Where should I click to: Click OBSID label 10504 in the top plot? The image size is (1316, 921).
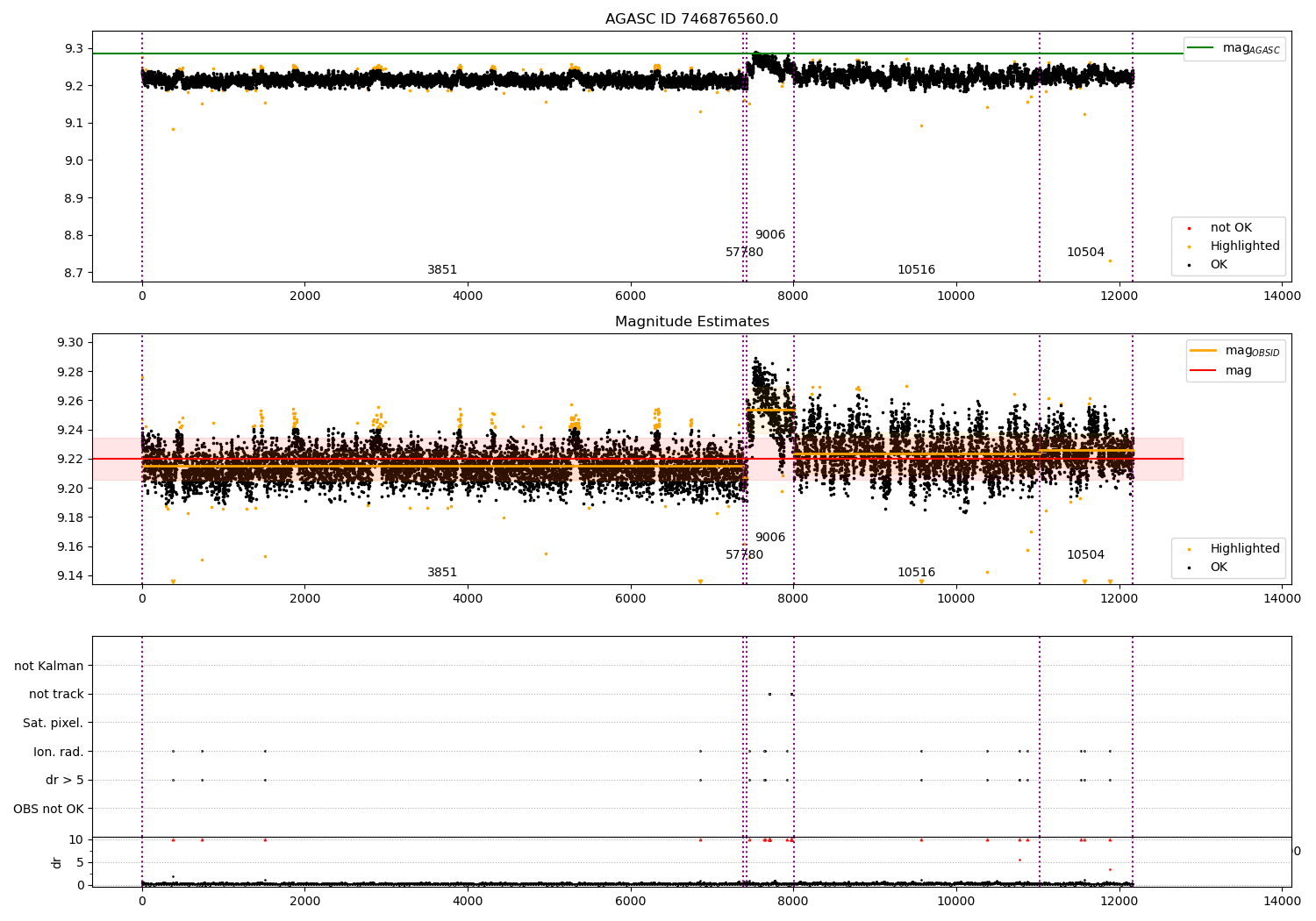pyautogui.click(x=1085, y=252)
